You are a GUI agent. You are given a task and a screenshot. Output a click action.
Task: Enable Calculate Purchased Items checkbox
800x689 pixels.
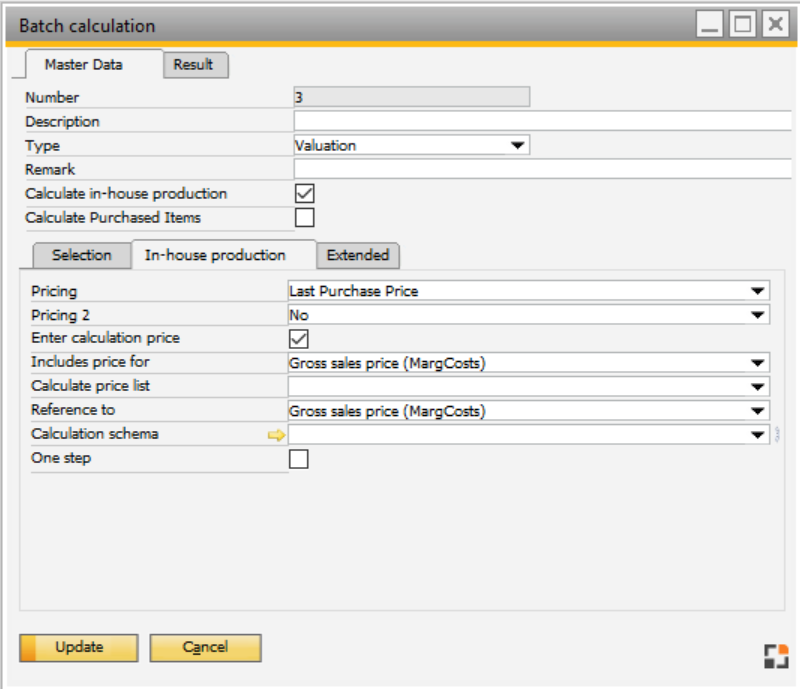(304, 217)
